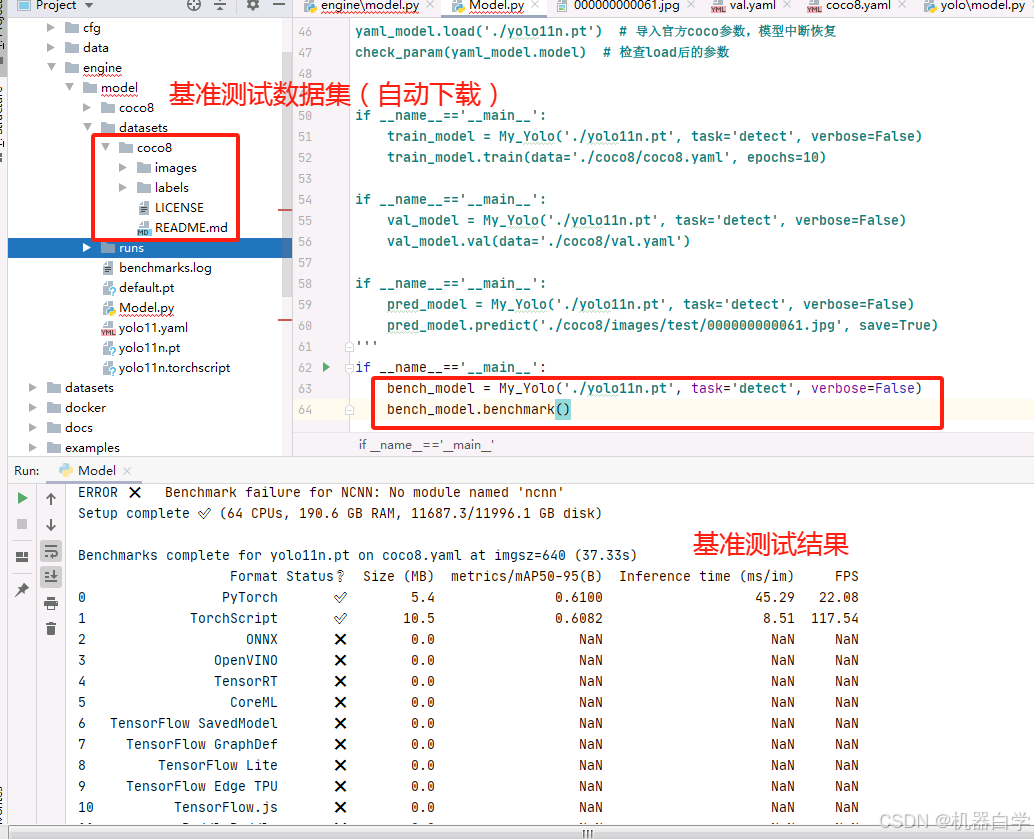
Task: Click the fold marker at line 61
Action: pos(349,347)
